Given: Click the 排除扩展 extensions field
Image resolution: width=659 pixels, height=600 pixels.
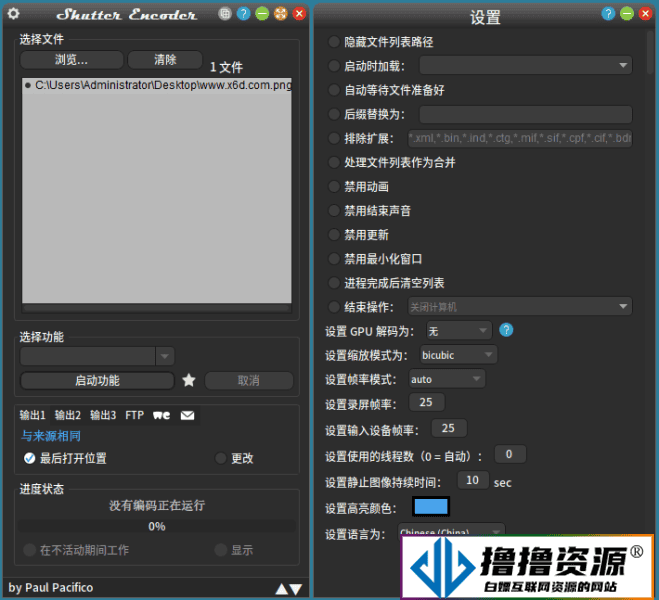Looking at the screenshot, I should tap(520, 138).
